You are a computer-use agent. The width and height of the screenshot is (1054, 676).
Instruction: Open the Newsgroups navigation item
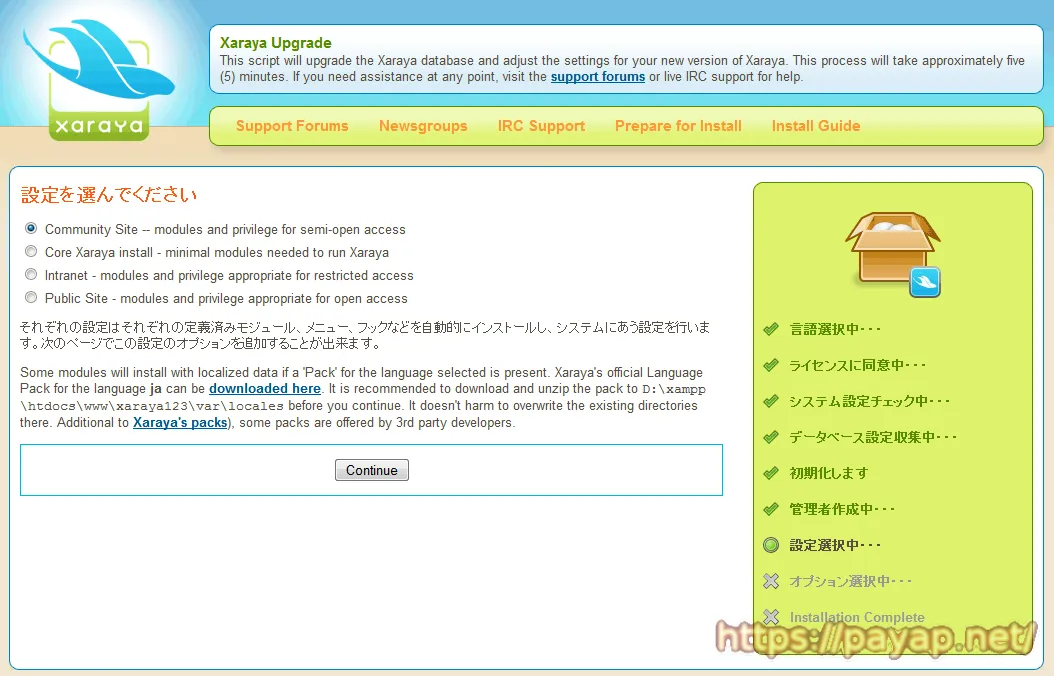(x=423, y=126)
